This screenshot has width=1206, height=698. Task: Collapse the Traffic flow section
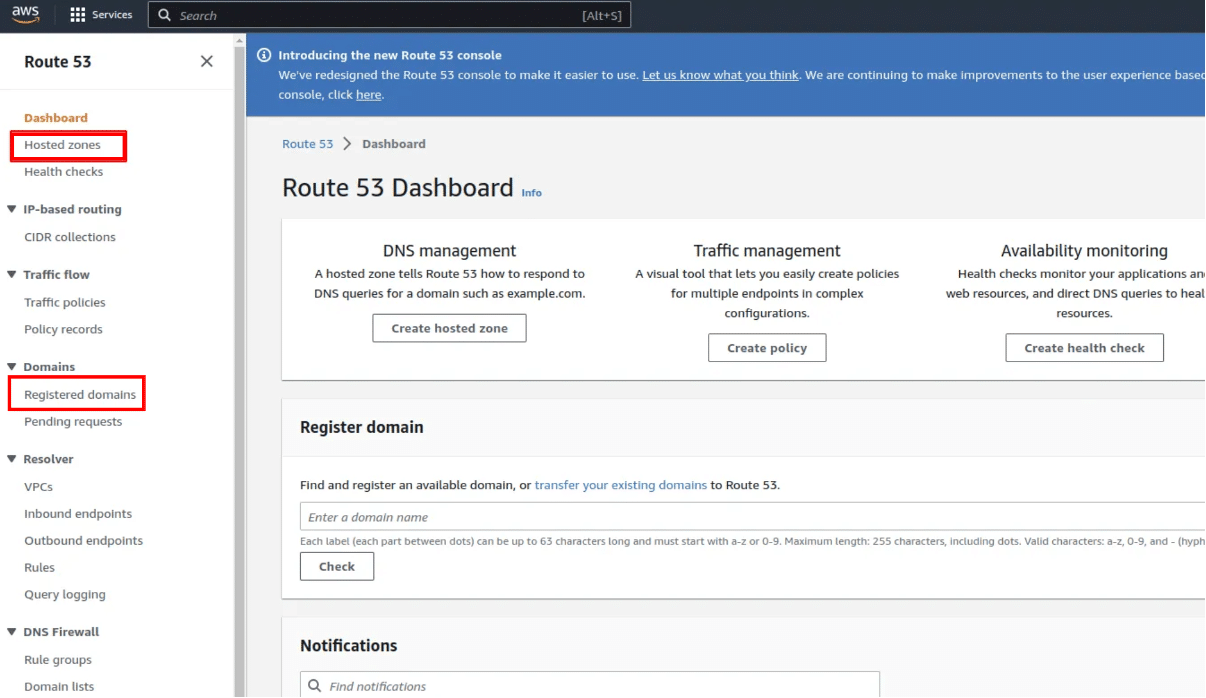[12, 274]
